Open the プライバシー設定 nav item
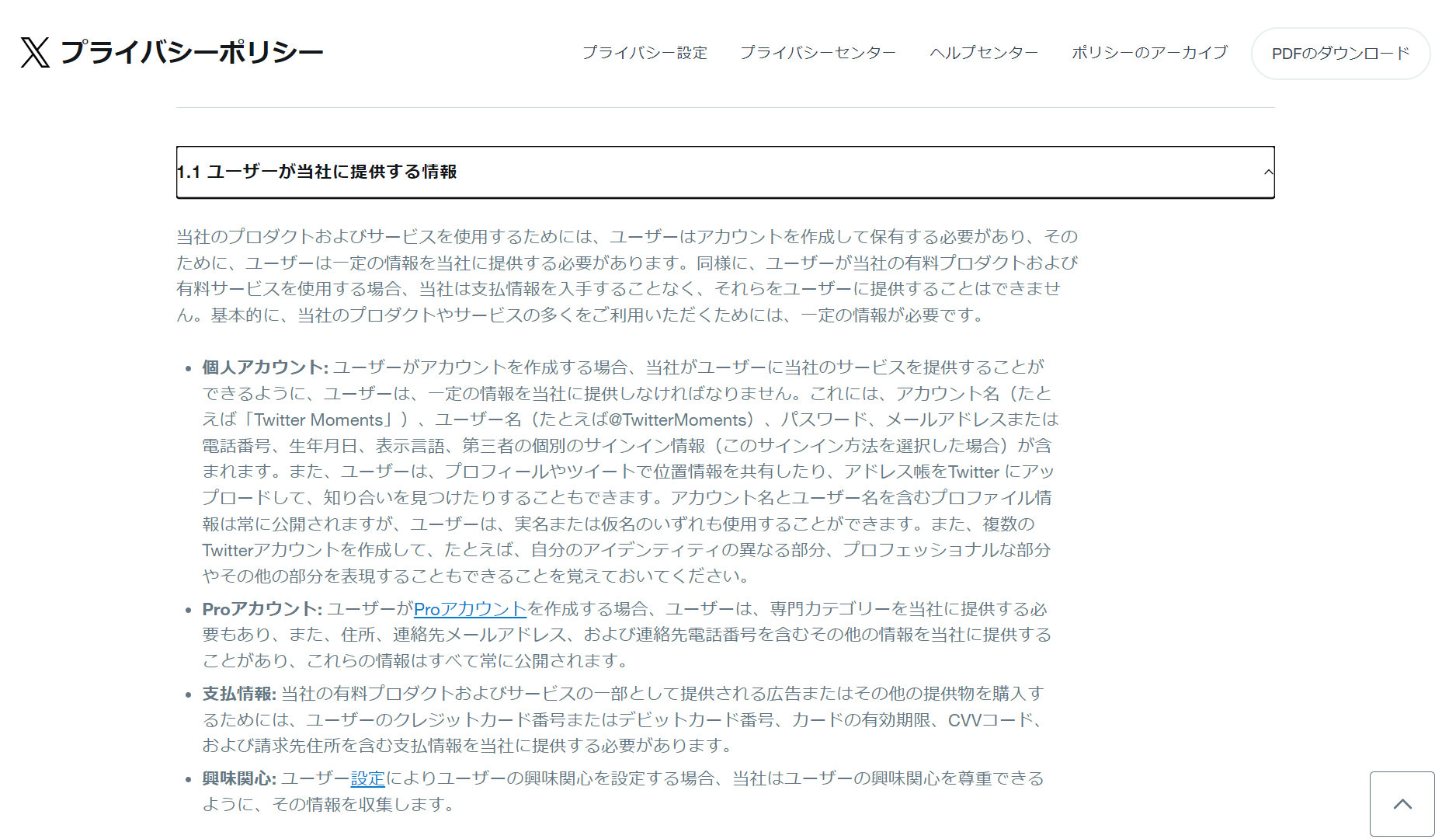The height and width of the screenshot is (839, 1456). [x=645, y=53]
